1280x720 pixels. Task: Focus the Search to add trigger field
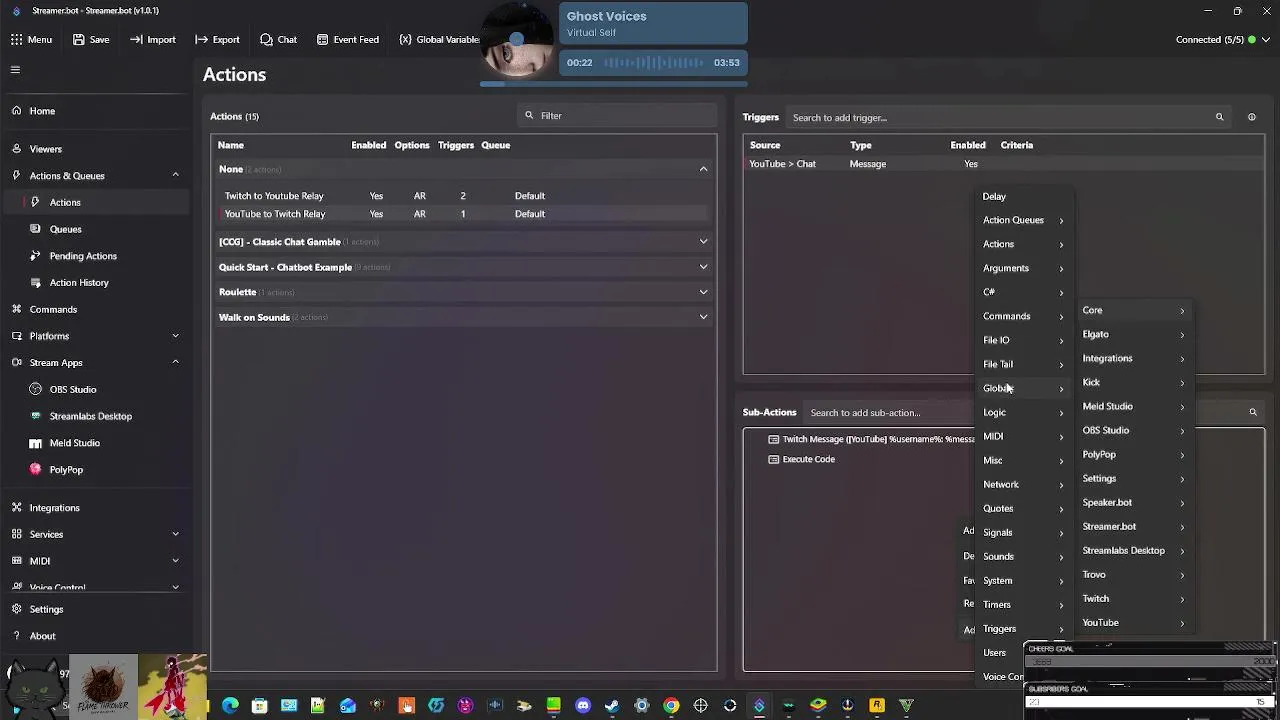click(1010, 118)
